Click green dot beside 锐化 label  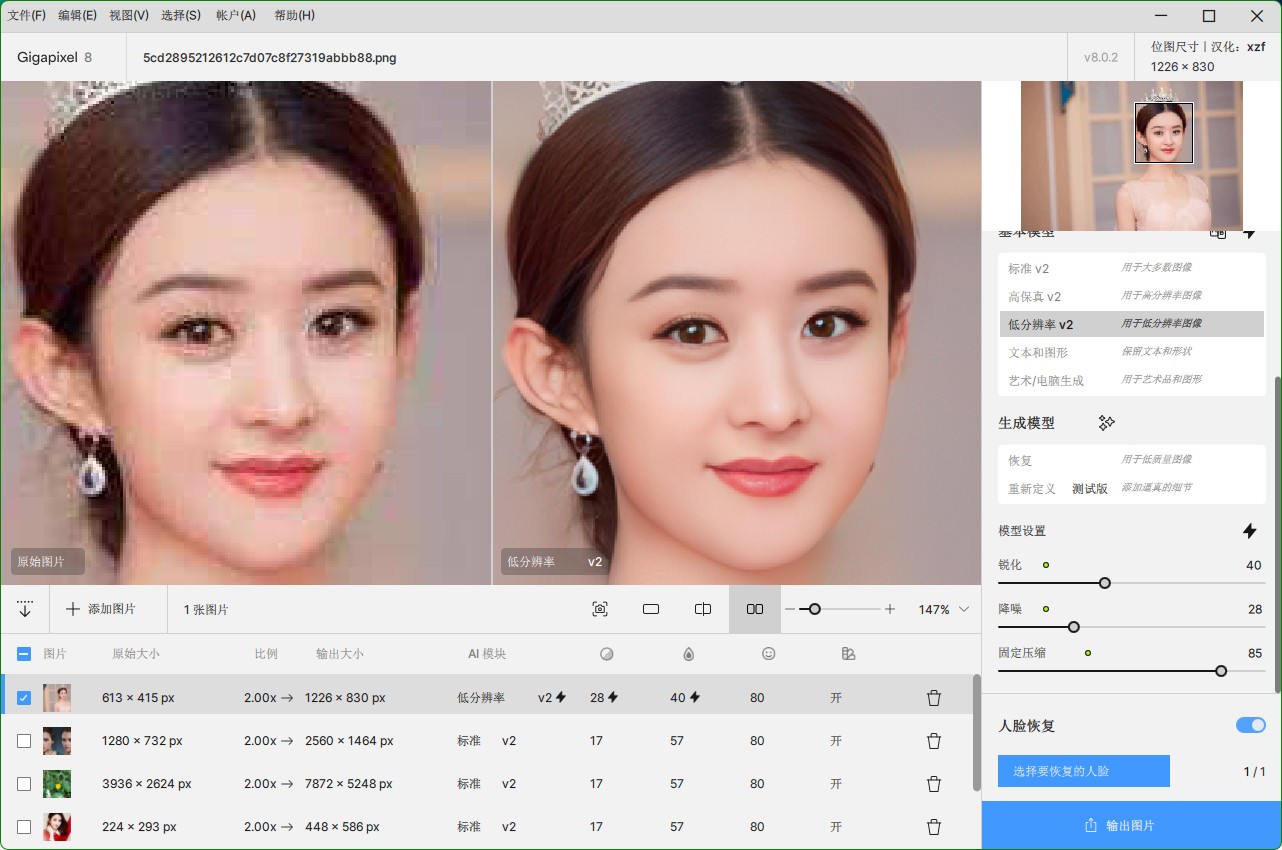tap(1046, 565)
